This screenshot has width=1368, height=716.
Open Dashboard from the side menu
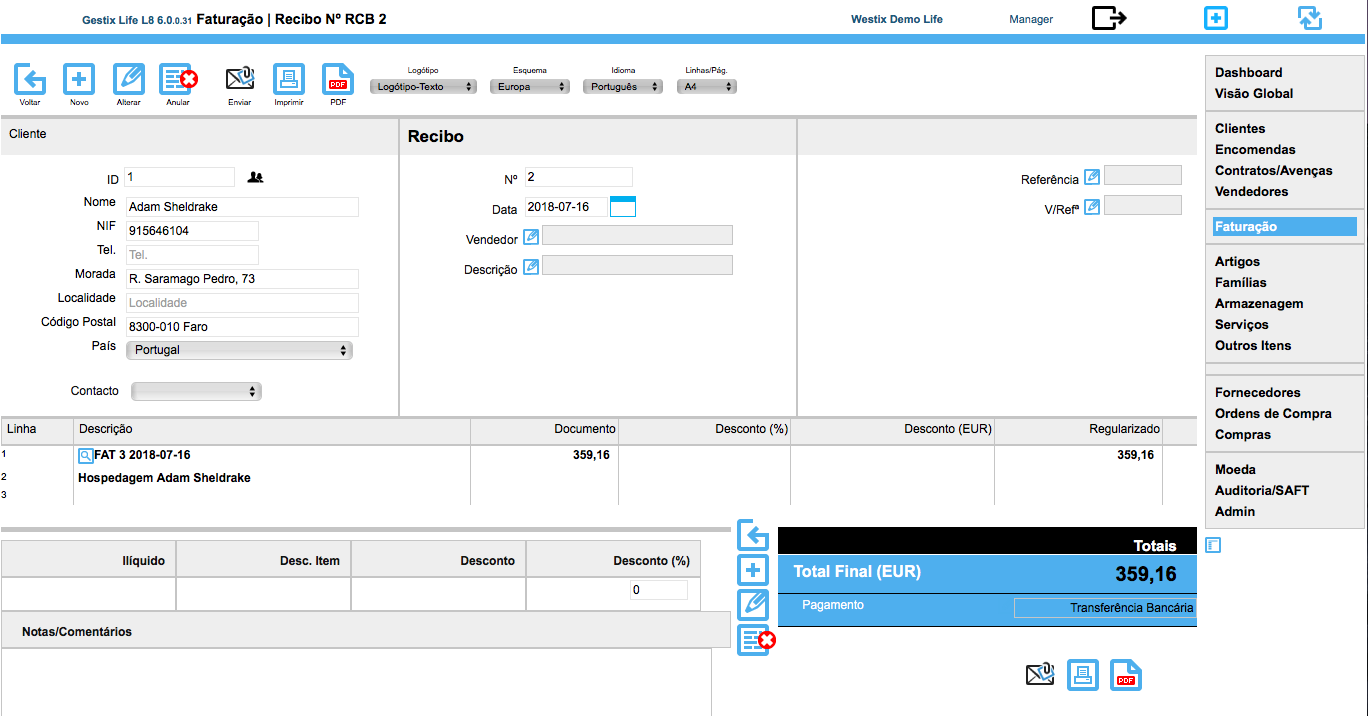pos(1248,72)
